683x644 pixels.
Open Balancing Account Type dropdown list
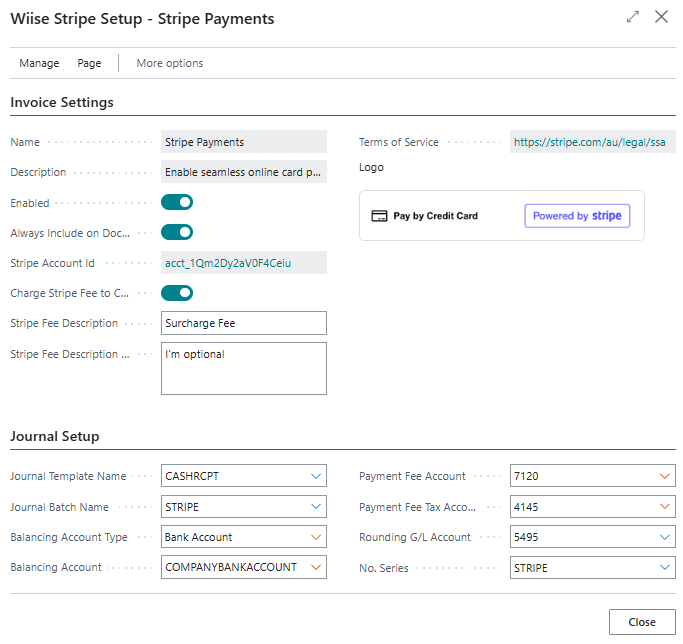click(x=316, y=537)
